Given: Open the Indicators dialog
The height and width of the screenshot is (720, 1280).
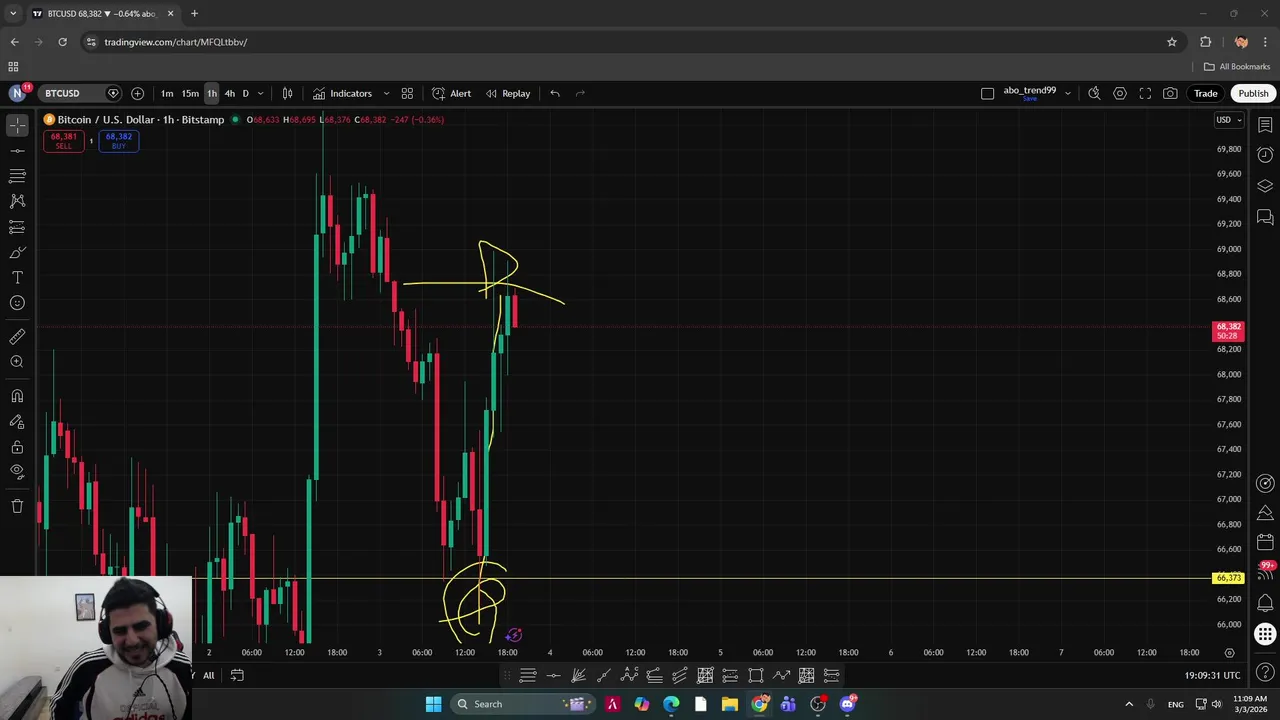Looking at the screenshot, I should (x=342, y=93).
